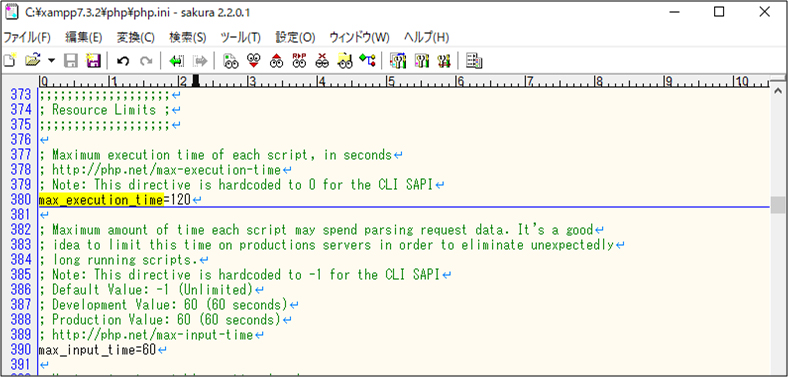Open the 検索(S) menu
The image size is (788, 377).
(x=187, y=37)
